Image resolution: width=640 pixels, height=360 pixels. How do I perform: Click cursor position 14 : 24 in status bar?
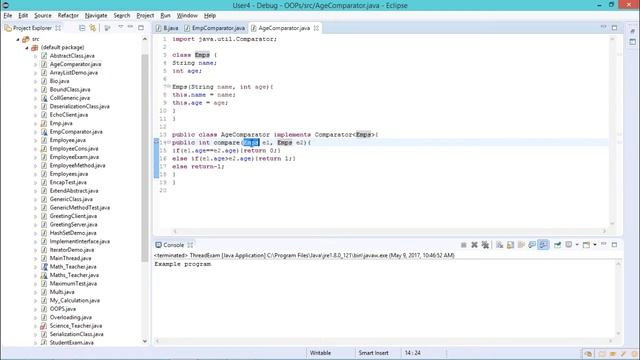tap(413, 353)
